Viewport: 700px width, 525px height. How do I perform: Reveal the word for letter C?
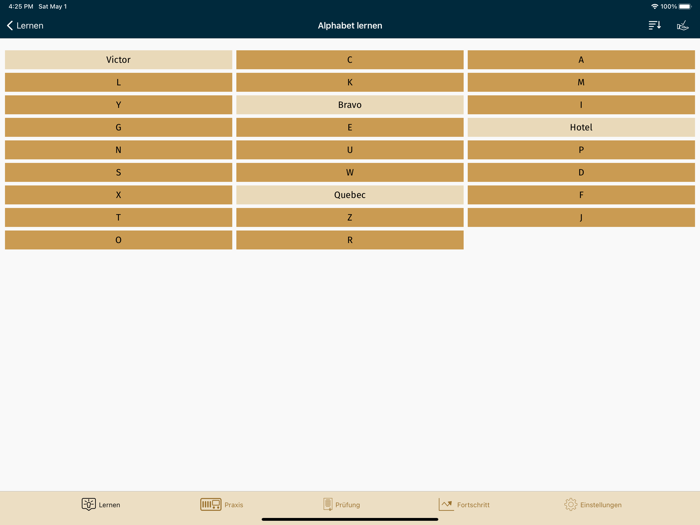[350, 59]
